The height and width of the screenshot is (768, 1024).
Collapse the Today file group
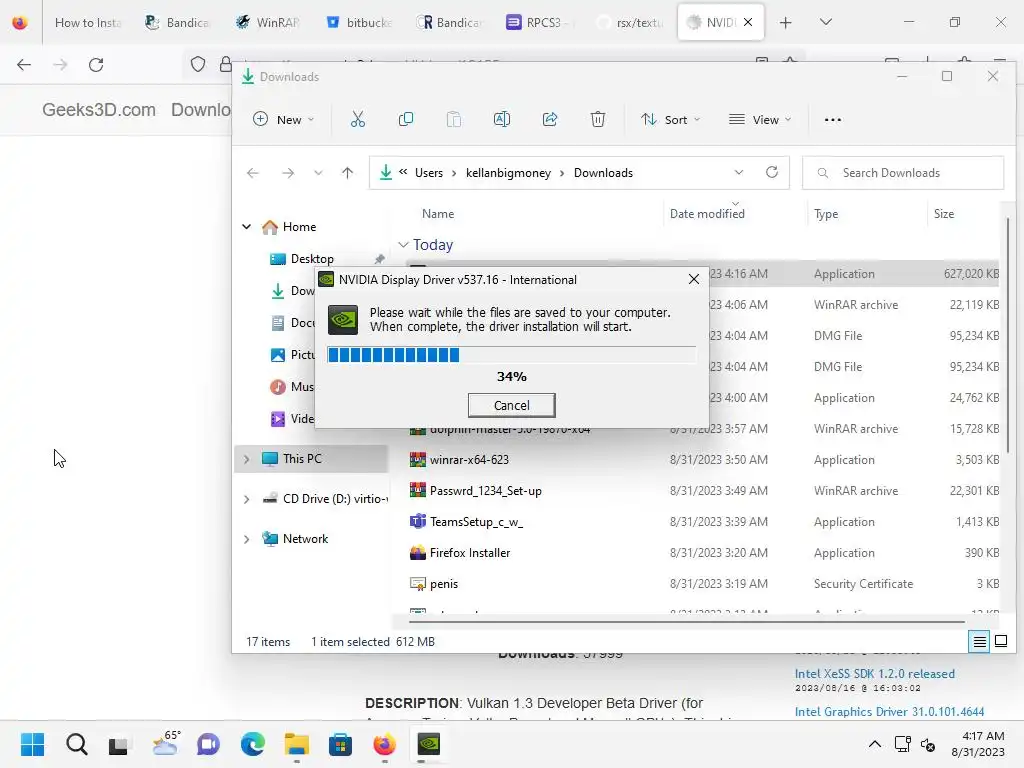(403, 245)
